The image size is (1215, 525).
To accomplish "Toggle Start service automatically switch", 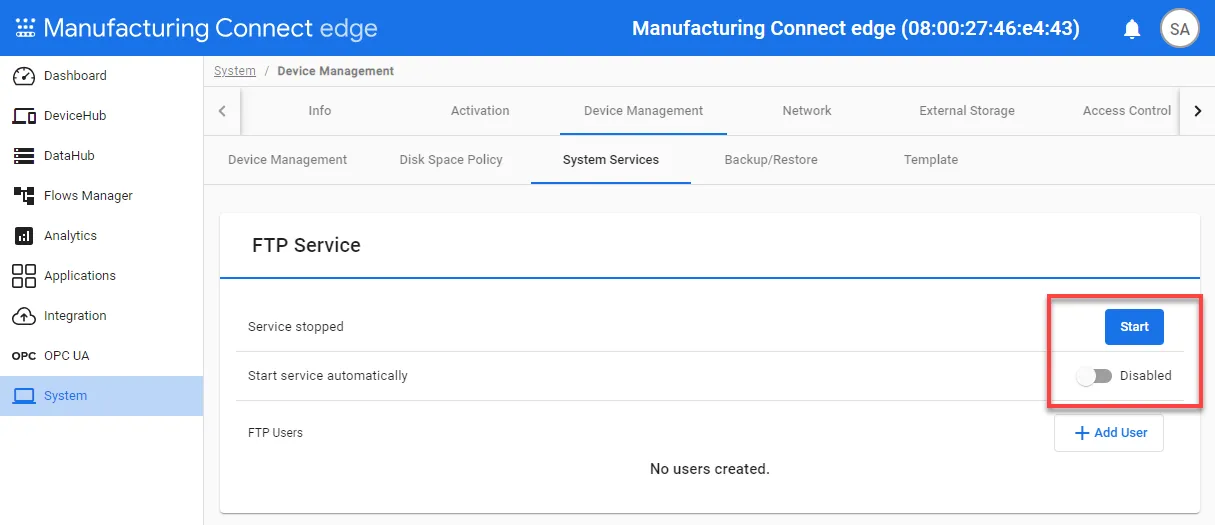I will (x=1093, y=376).
